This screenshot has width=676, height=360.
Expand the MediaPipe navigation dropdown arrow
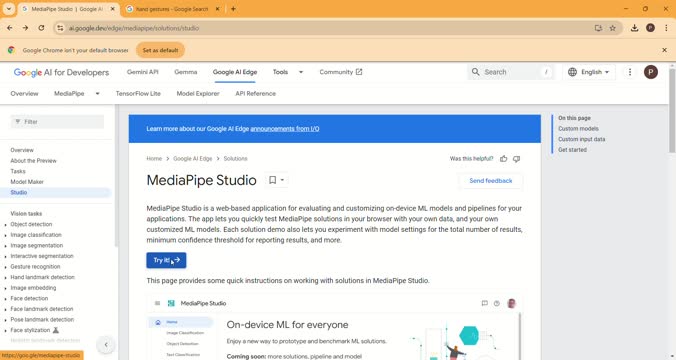pyautogui.click(x=97, y=94)
